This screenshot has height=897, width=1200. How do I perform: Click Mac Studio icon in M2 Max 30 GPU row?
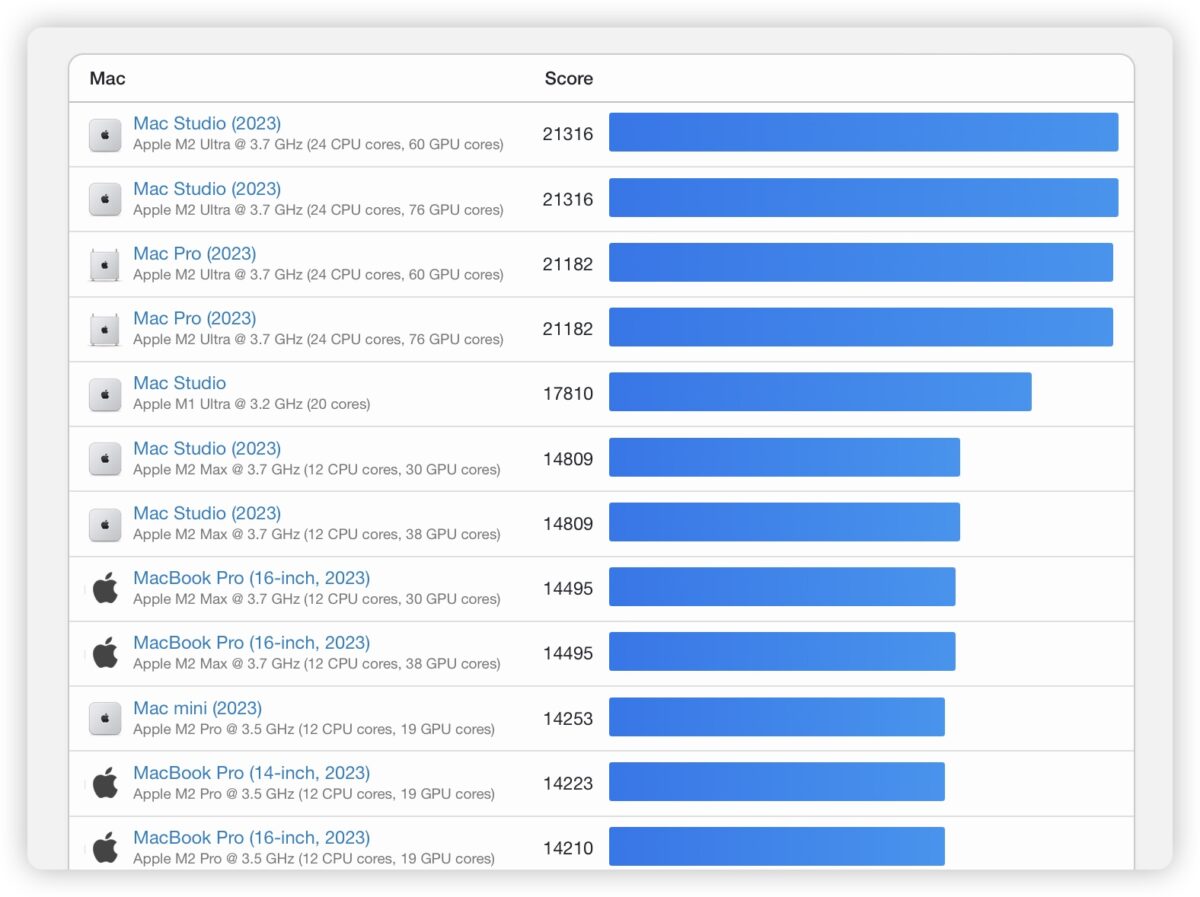105,459
